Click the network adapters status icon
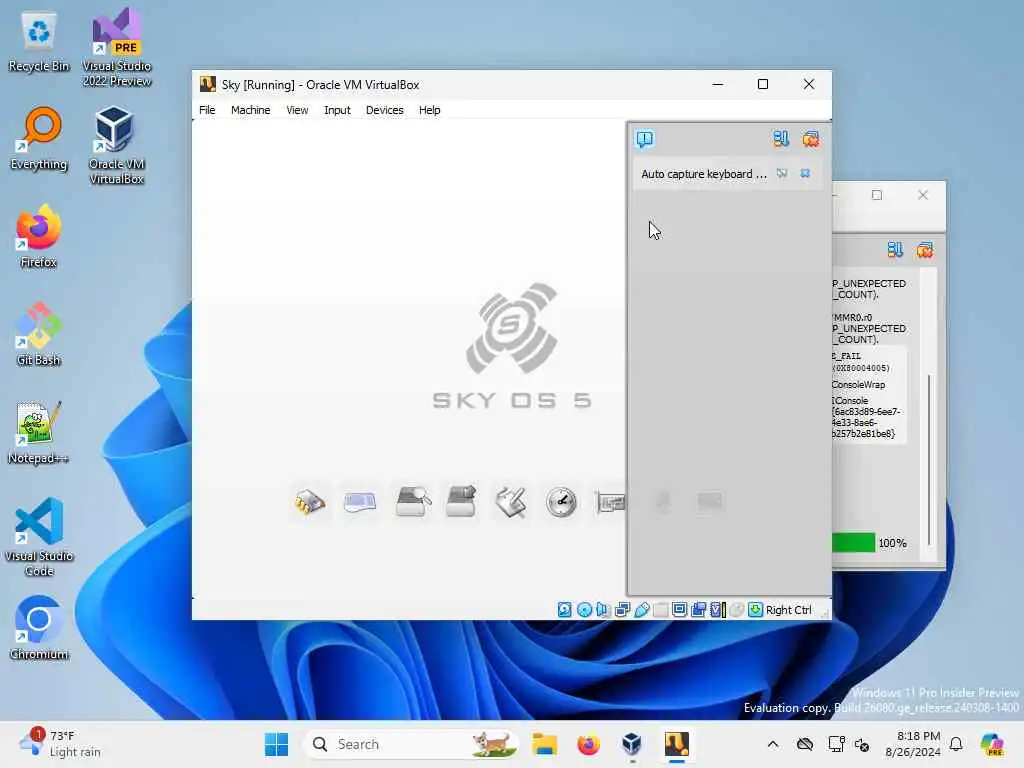 point(622,610)
